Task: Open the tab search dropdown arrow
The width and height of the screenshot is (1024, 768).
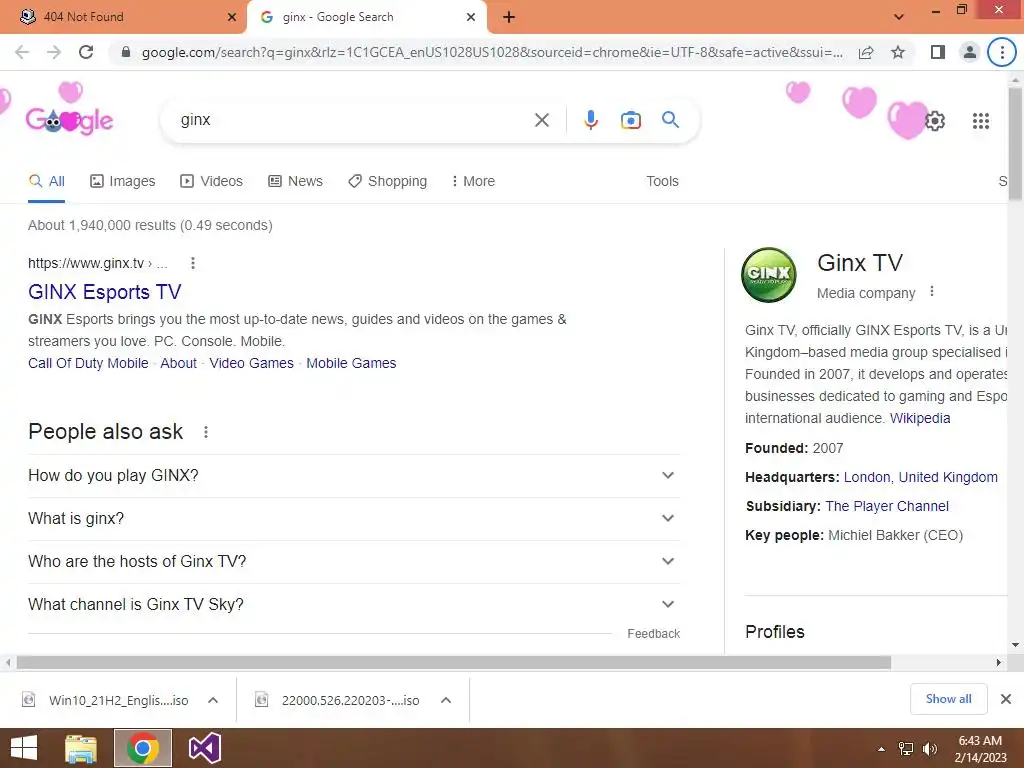Action: (899, 17)
